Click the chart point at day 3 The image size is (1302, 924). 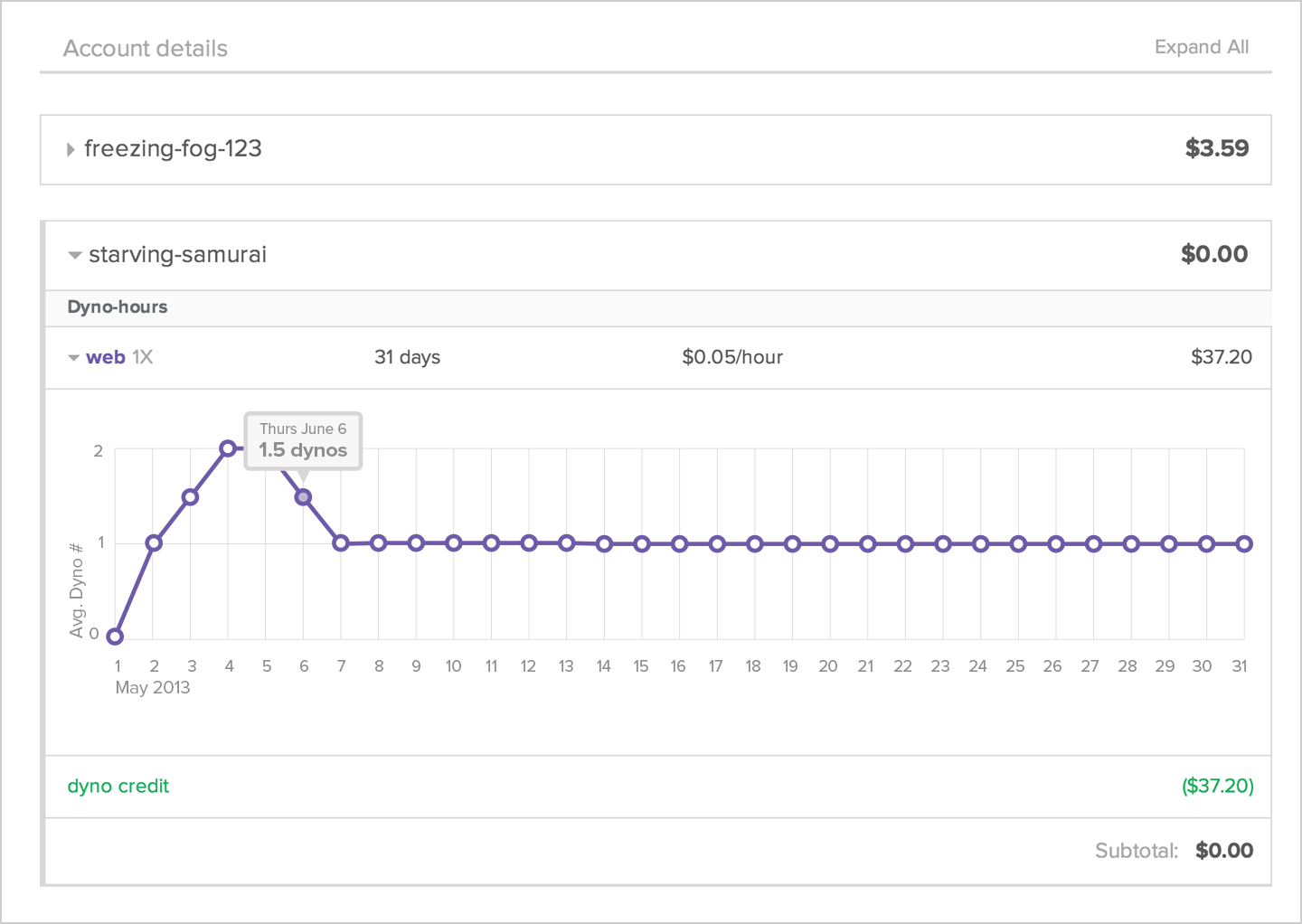click(191, 497)
